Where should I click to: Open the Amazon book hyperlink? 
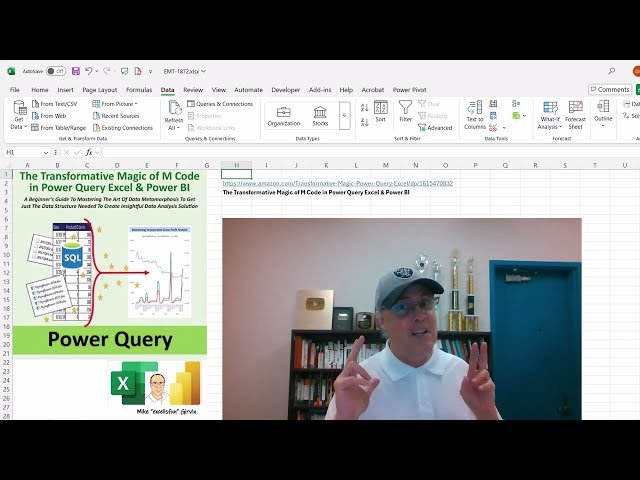tap(338, 184)
